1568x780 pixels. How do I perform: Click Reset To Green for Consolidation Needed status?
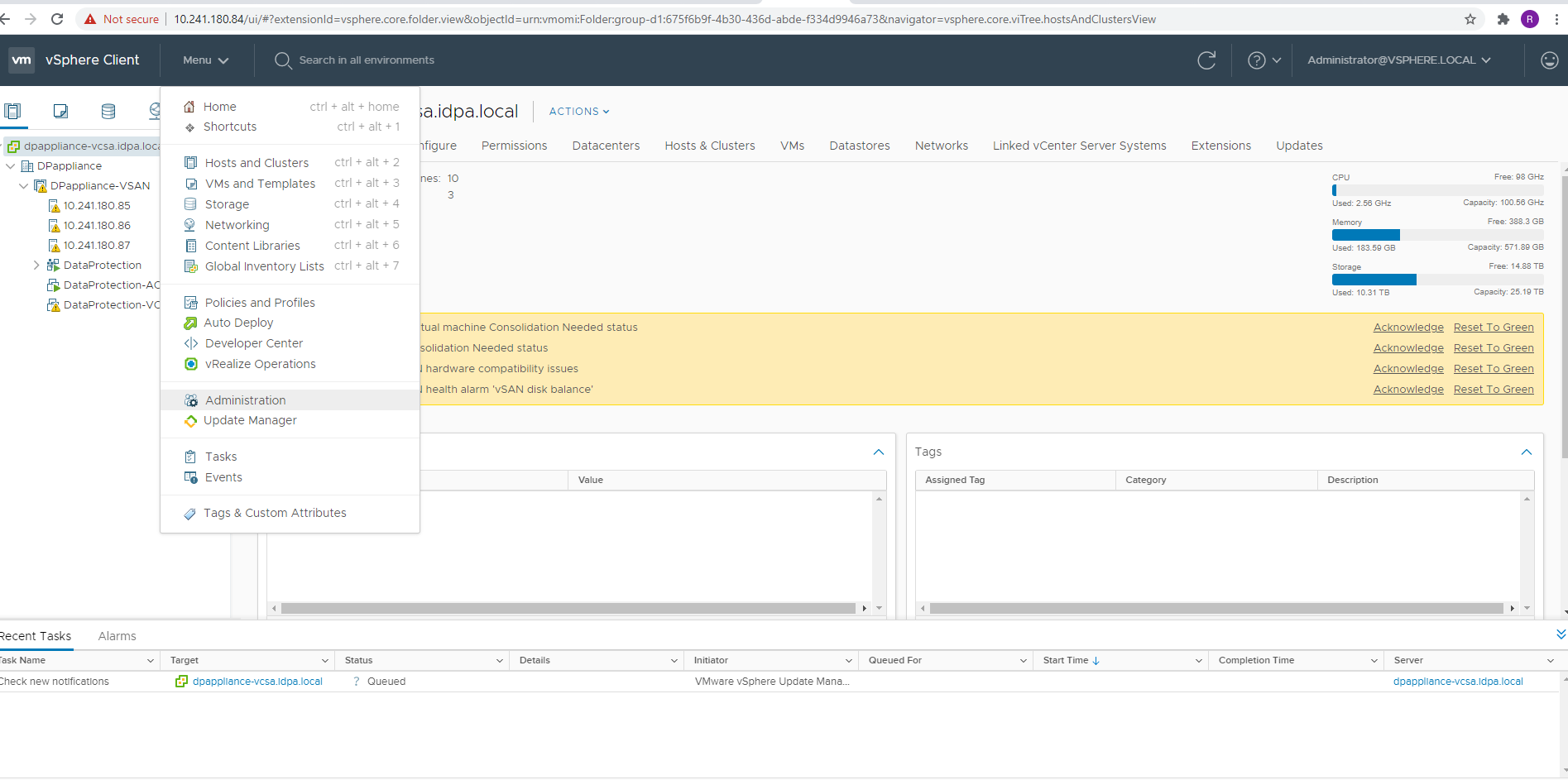(1493, 347)
